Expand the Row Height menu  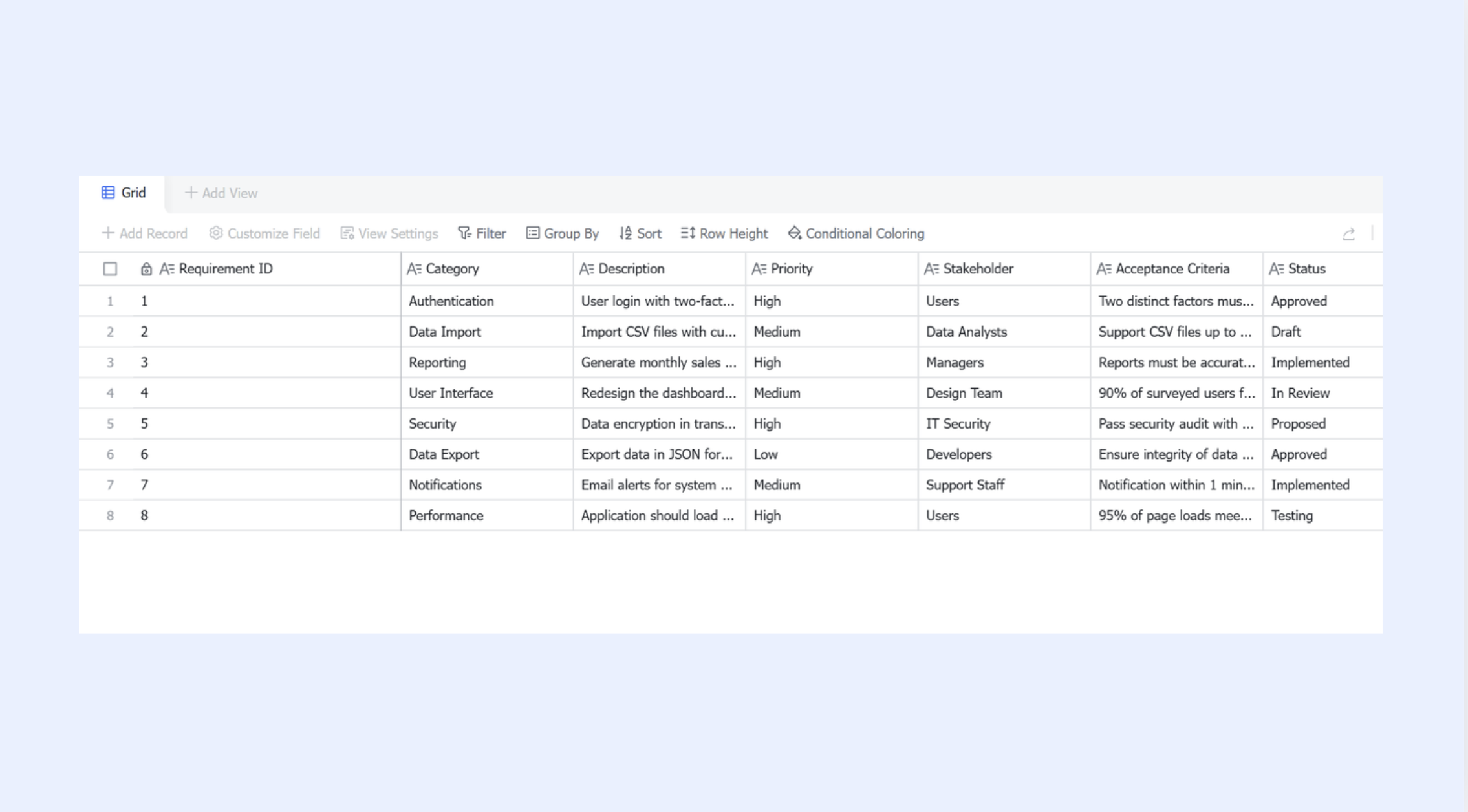(x=724, y=233)
